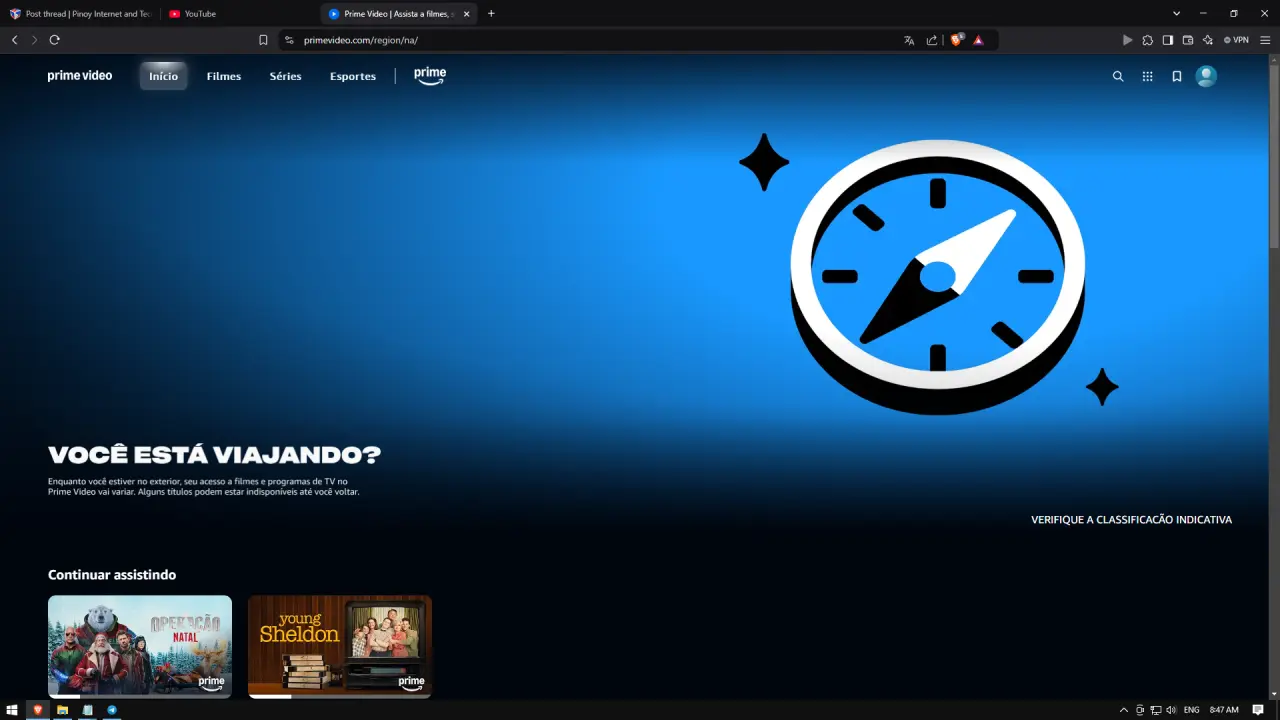Open the Esportes menu item
Image resolution: width=1280 pixels, height=720 pixels.
coord(353,76)
